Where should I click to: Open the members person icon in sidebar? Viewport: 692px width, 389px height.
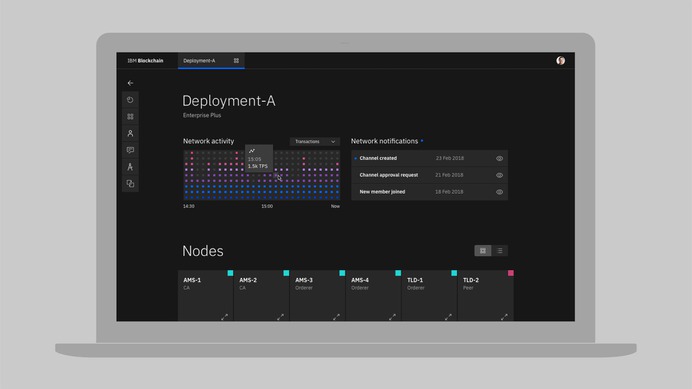point(130,133)
